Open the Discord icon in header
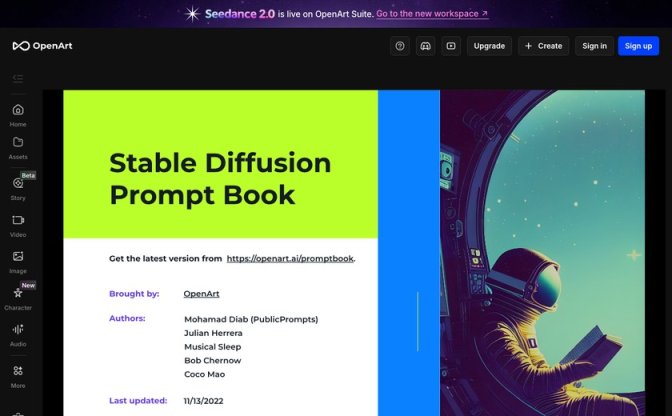672x416 pixels. coord(426,46)
